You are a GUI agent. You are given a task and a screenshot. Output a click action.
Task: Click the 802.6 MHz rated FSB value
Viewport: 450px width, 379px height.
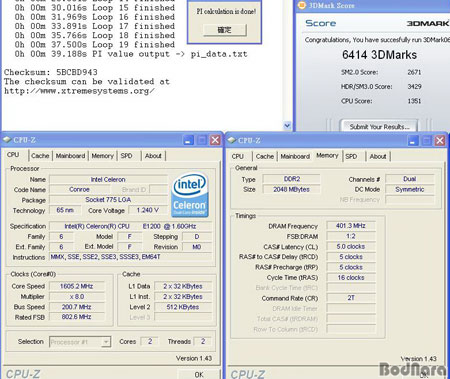(77, 317)
